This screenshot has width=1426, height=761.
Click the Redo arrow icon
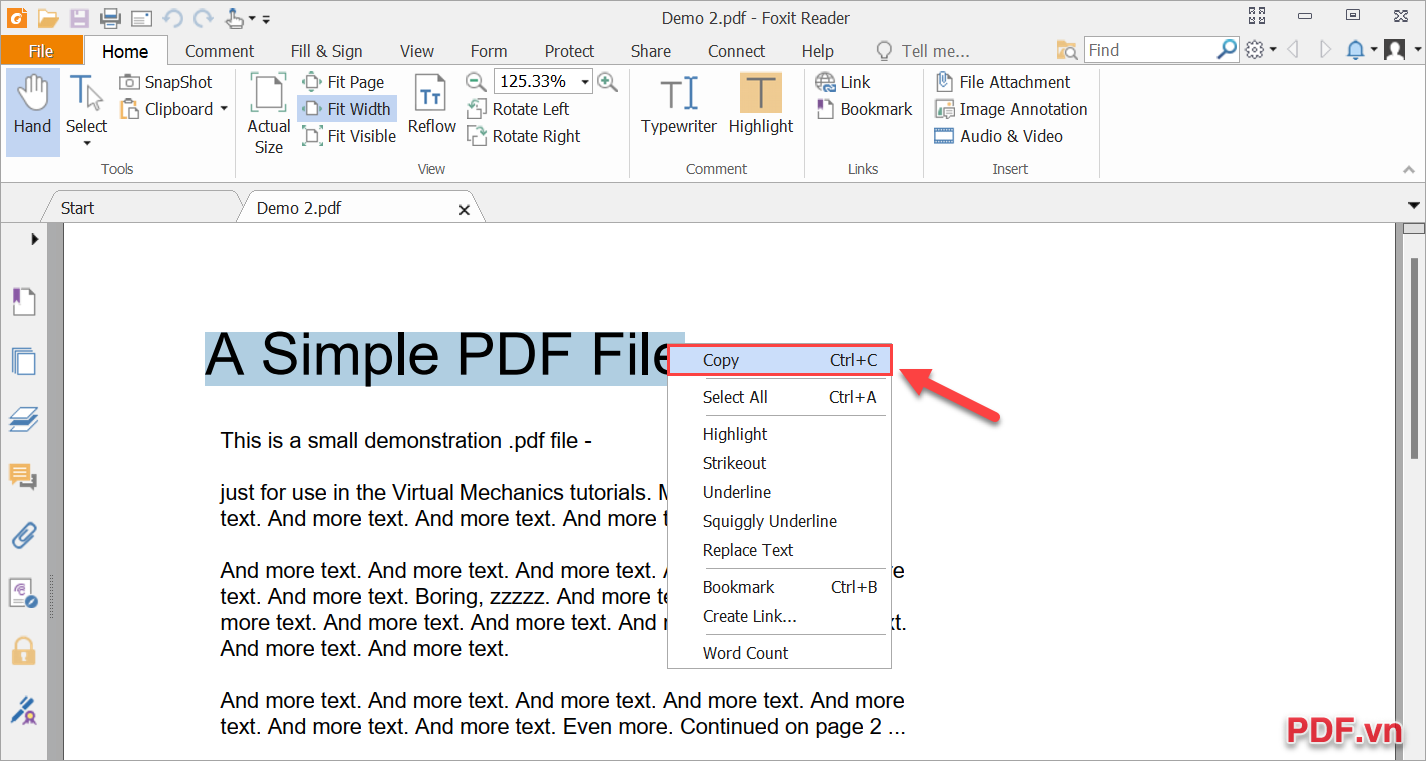tap(203, 17)
